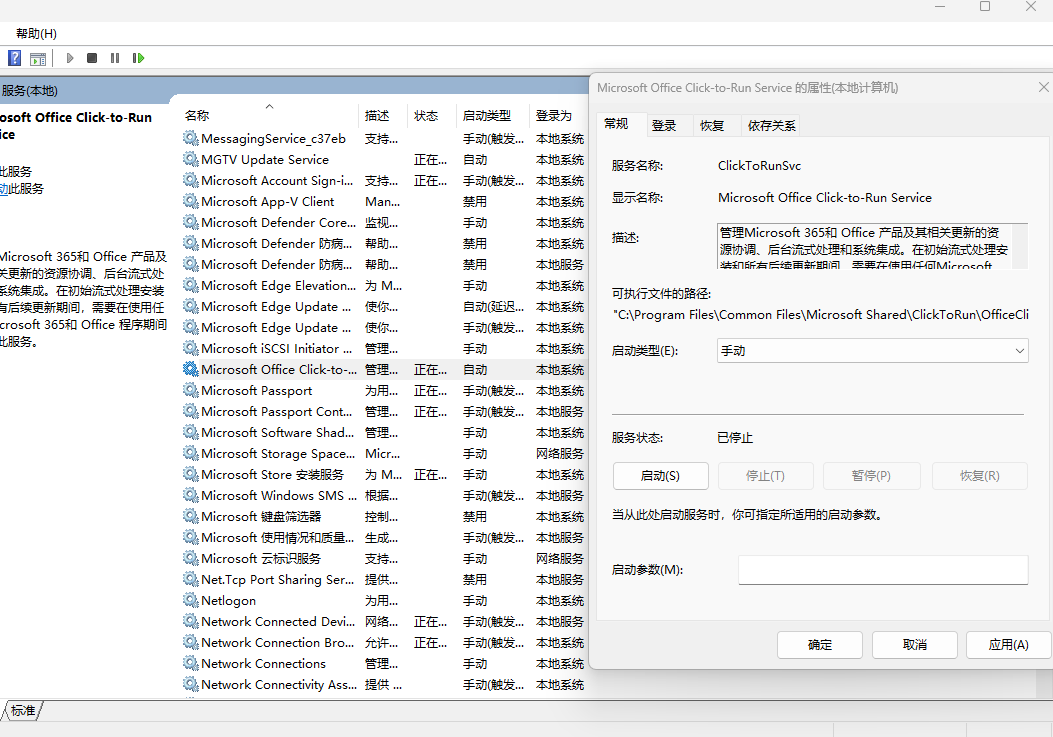1053x737 pixels.
Task: Click gear icon beside Microsoft App-V Client
Action: (x=191, y=202)
